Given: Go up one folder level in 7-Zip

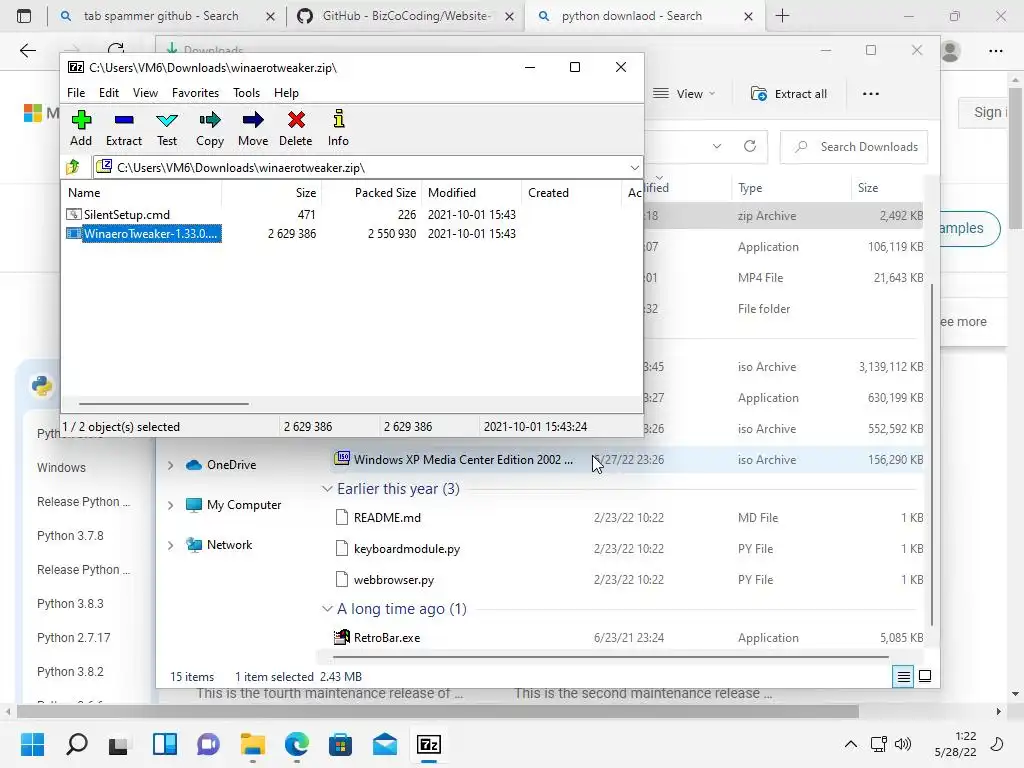Looking at the screenshot, I should coord(73,167).
